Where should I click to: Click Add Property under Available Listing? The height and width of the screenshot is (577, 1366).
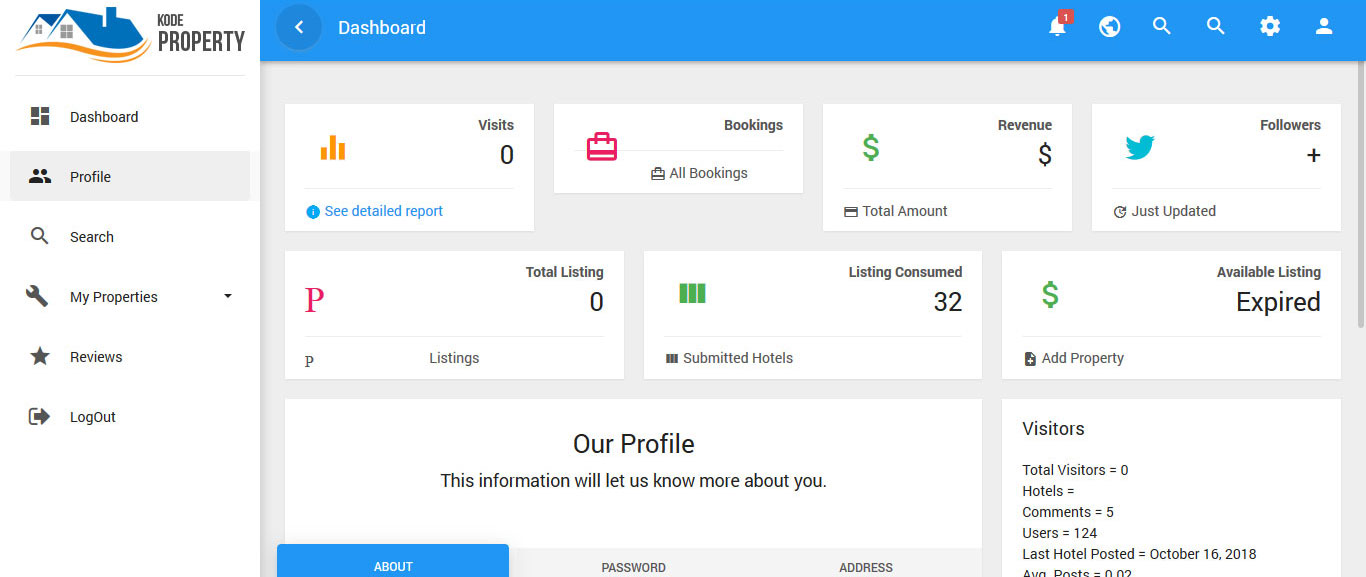[x=1082, y=358]
